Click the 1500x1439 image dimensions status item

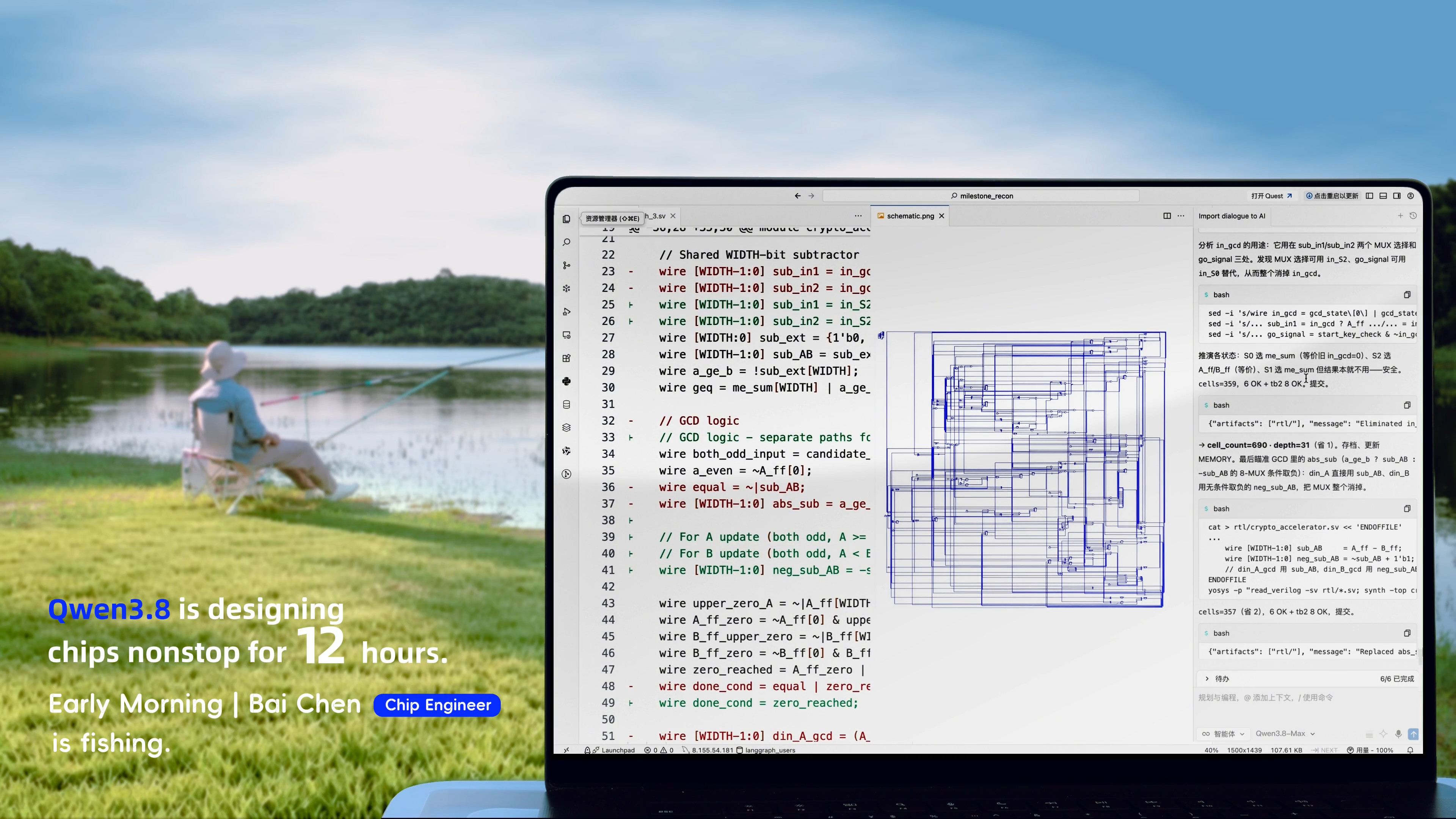point(1244,750)
